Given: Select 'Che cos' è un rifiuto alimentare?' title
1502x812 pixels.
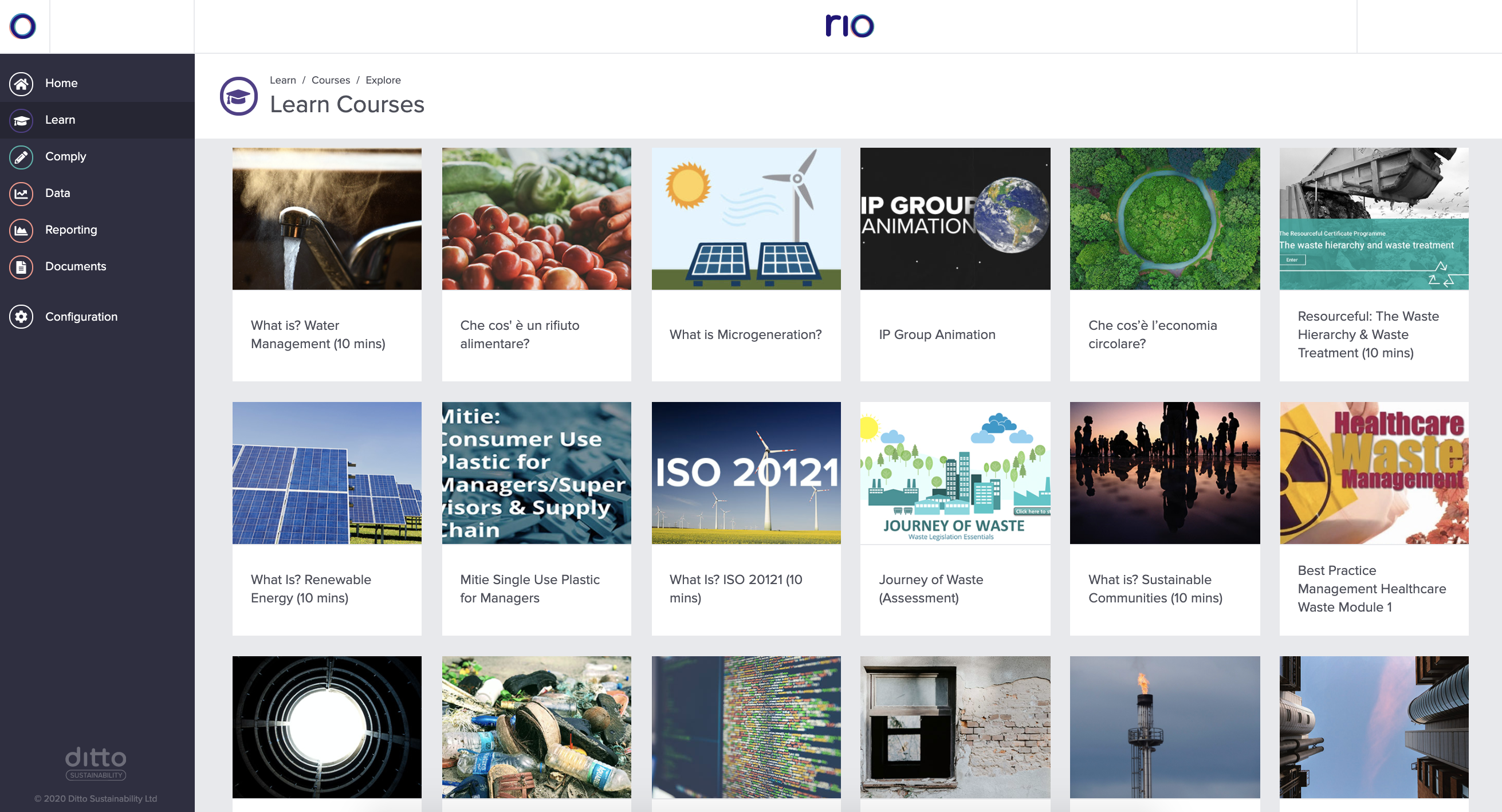Looking at the screenshot, I should click(x=520, y=335).
